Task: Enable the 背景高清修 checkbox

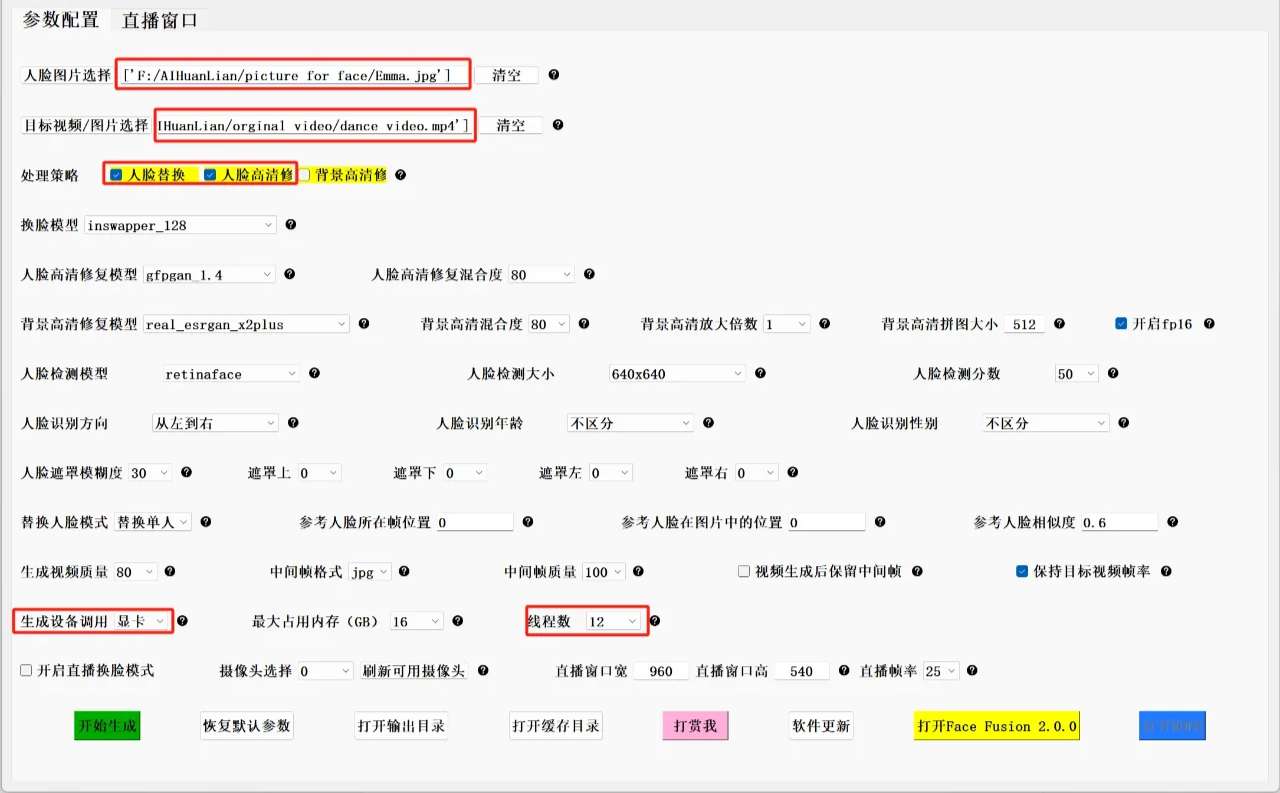Action: tap(305, 175)
